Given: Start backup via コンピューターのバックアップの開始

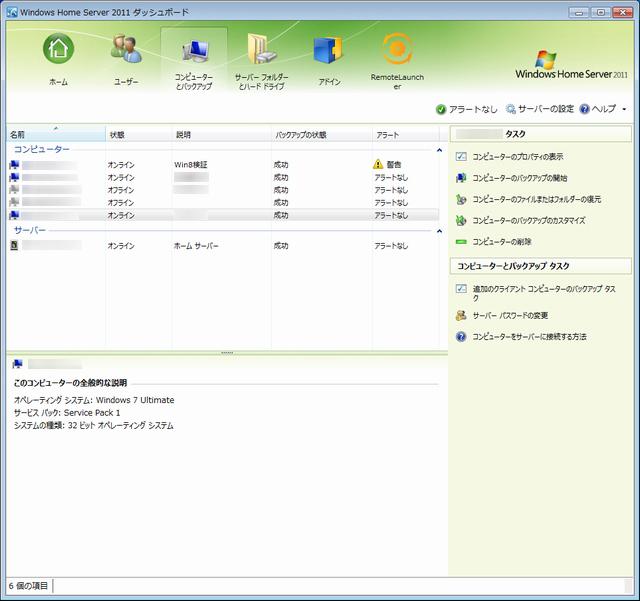Looking at the screenshot, I should (520, 178).
